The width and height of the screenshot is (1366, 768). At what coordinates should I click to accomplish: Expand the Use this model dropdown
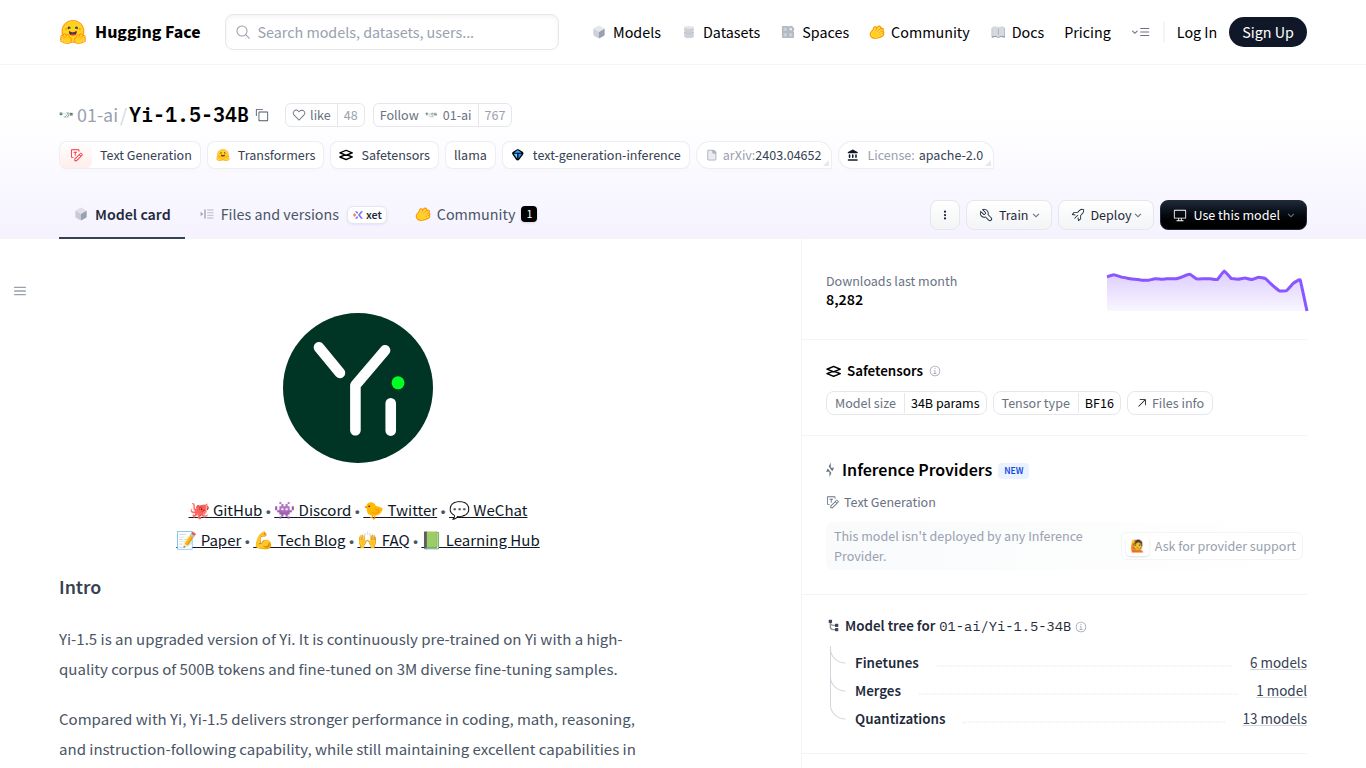click(x=1233, y=215)
